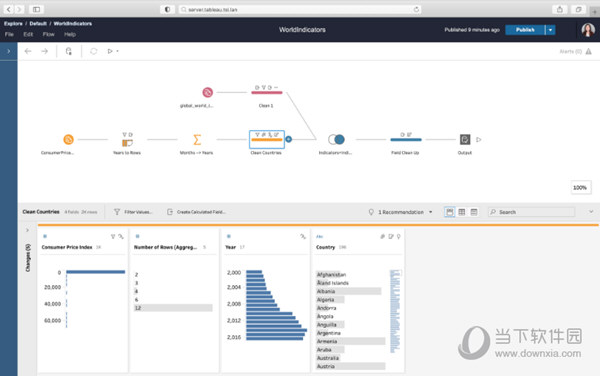Viewport: 600px width, 376px height.
Task: Select Argentina in Country list
Action: (x=328, y=333)
